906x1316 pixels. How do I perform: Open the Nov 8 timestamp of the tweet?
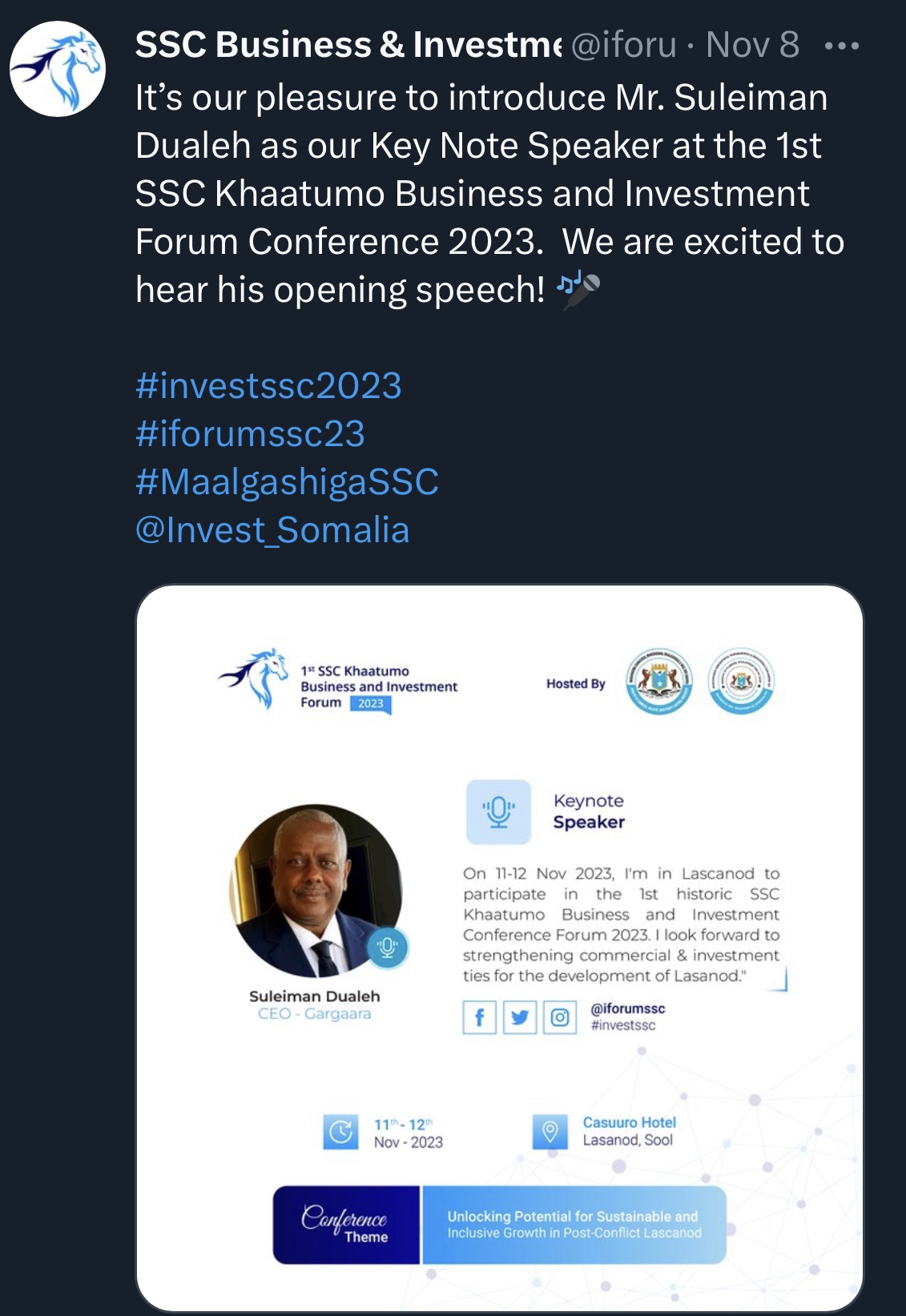753,45
